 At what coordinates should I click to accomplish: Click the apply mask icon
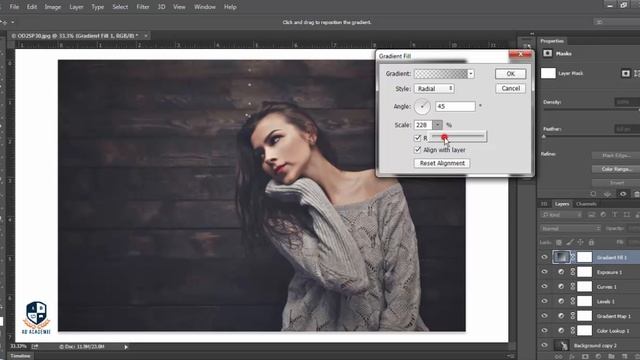pos(608,194)
